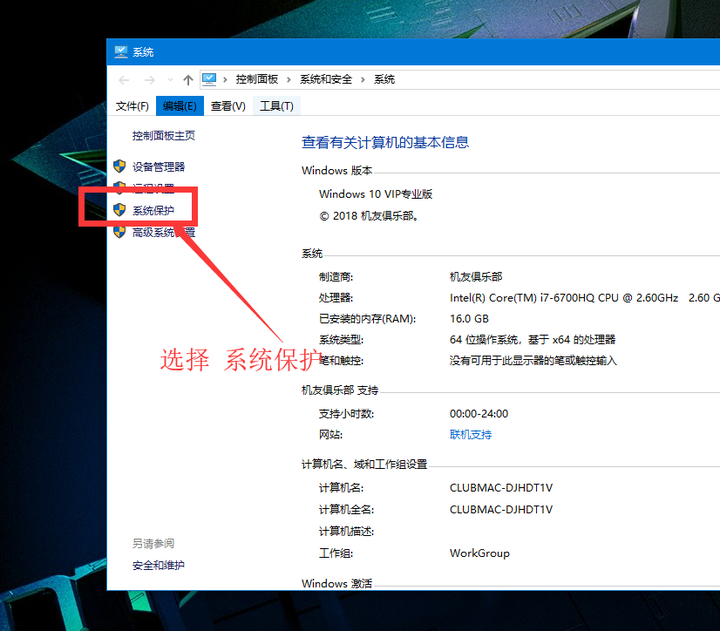Open the 查看(V) menu

click(228, 106)
